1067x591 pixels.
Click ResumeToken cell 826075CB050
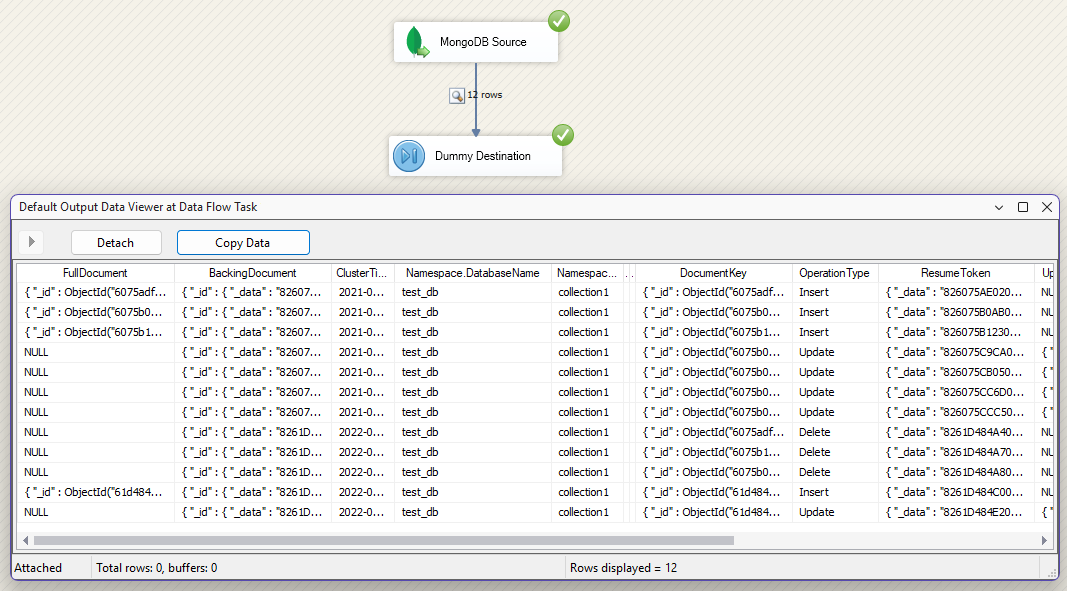tap(955, 372)
